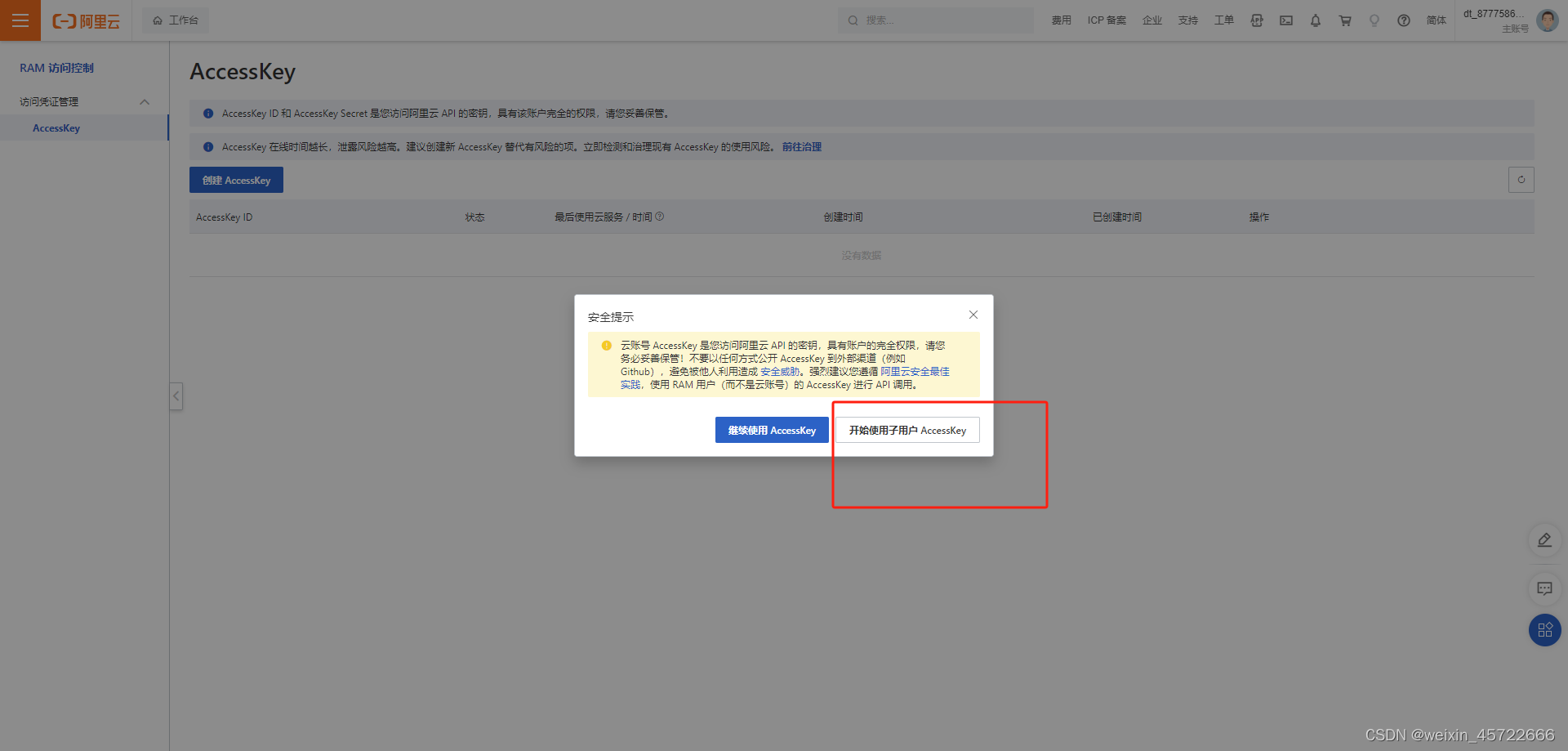Launch the Cloud Shell terminal icon
The height and width of the screenshot is (751, 1568).
point(1286,20)
